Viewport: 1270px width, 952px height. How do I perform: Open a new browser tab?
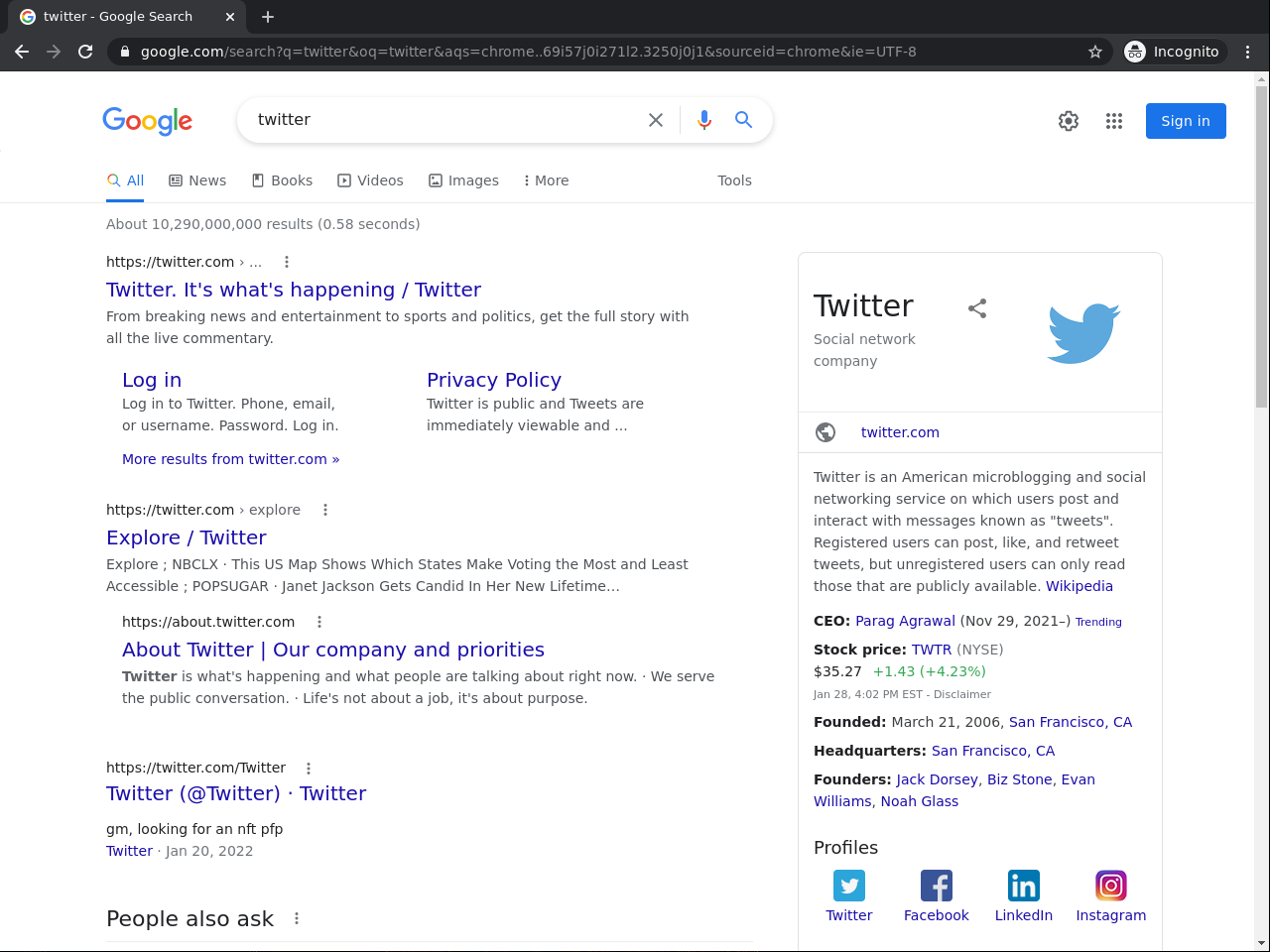268,17
